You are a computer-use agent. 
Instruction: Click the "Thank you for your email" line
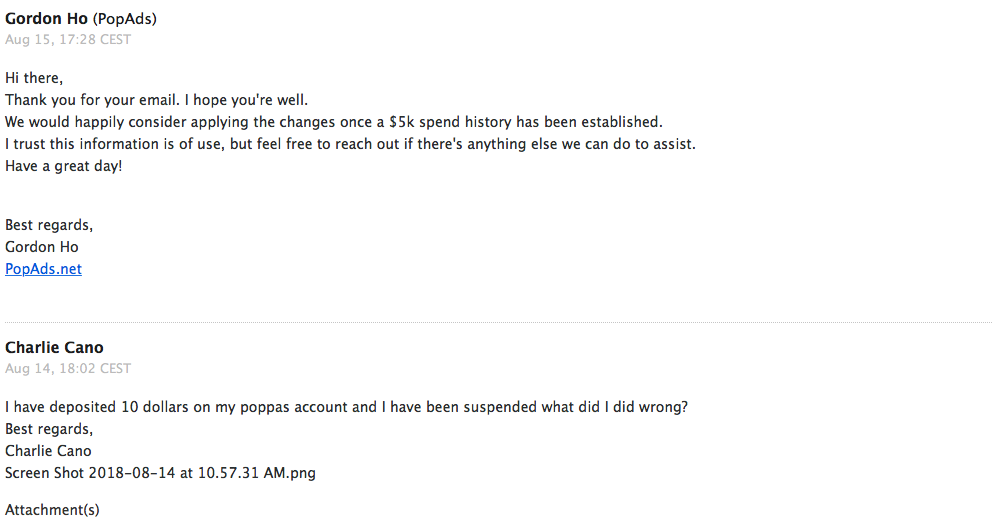(x=157, y=100)
